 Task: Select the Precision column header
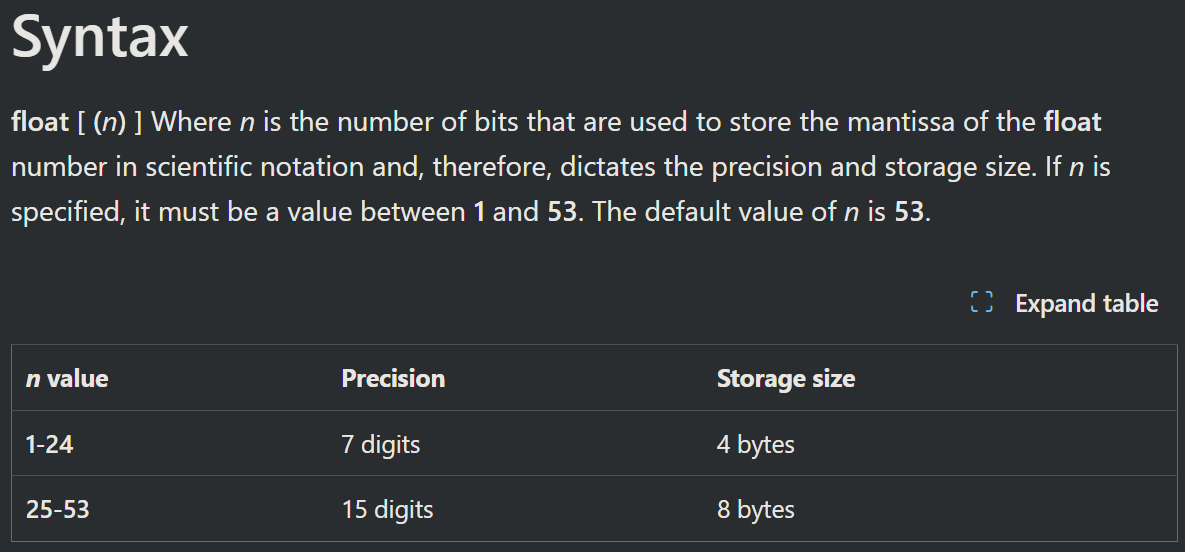click(x=393, y=379)
